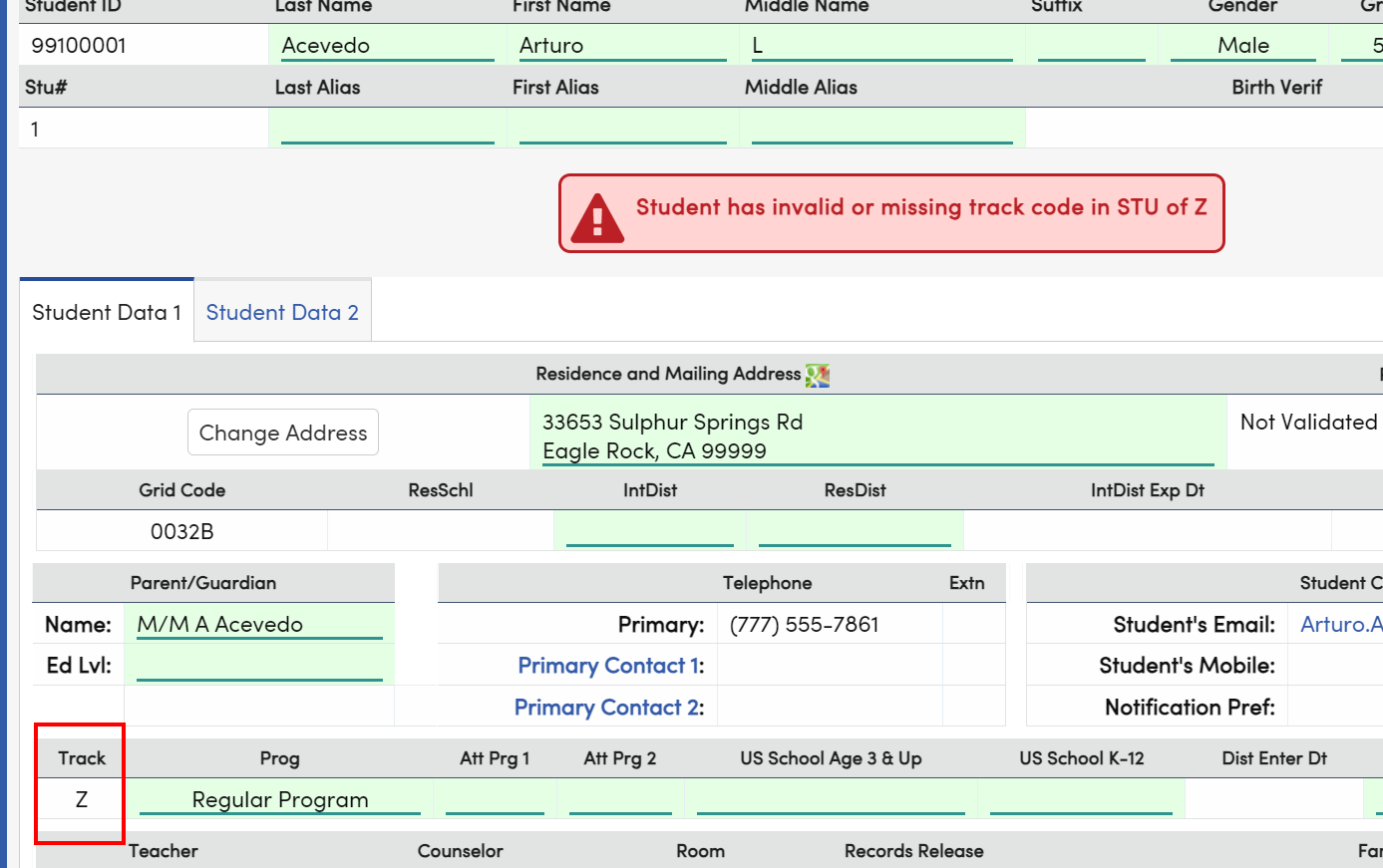1383x868 pixels.
Task: Click the Change Address button
Action: tap(283, 433)
